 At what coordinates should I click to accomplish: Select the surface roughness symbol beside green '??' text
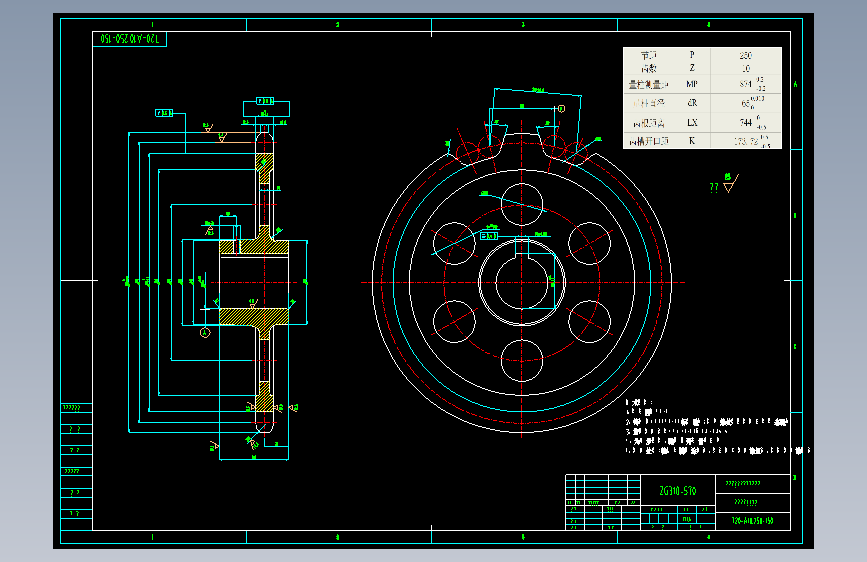click(x=730, y=184)
